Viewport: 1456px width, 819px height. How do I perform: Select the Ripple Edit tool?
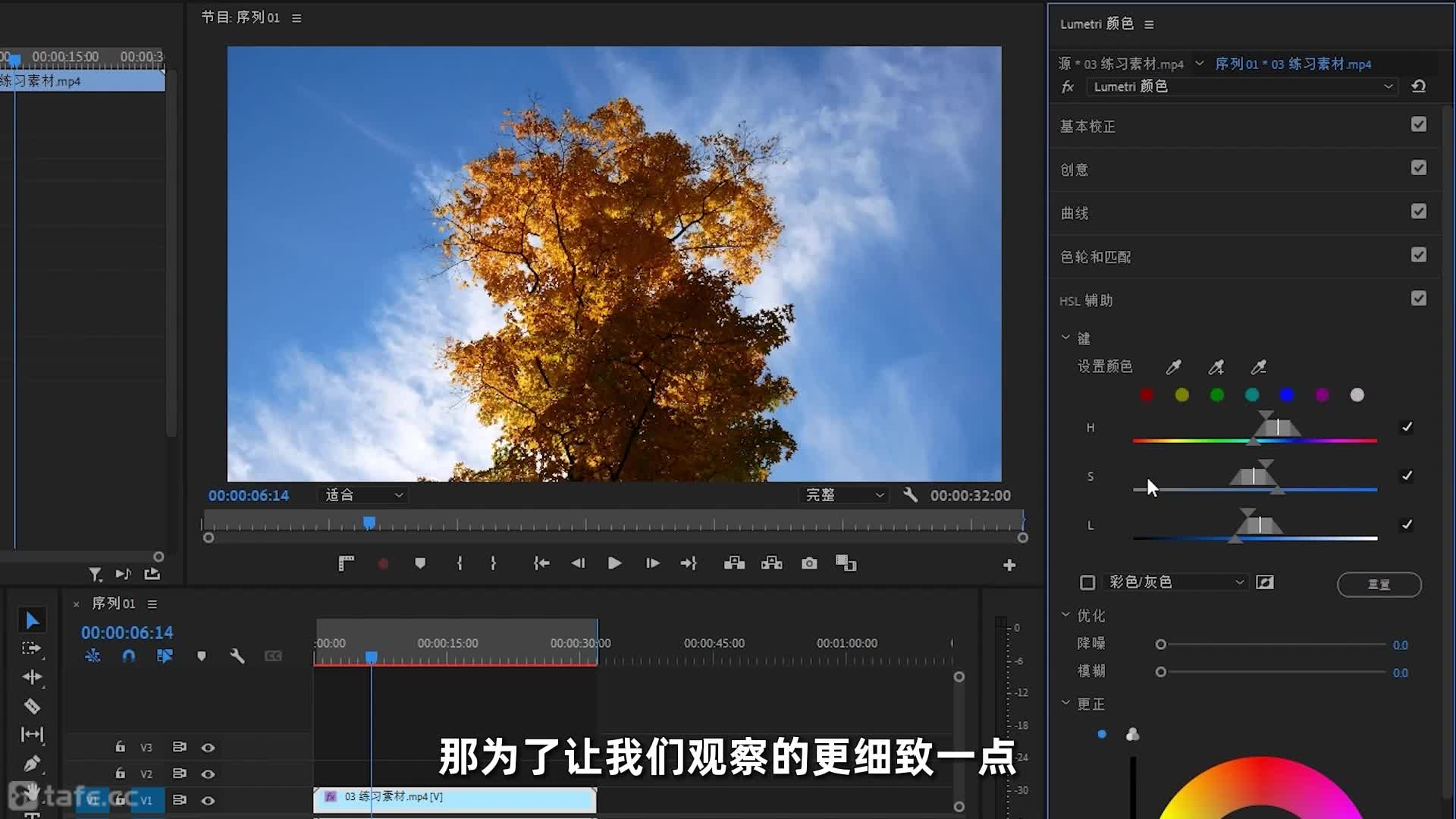point(32,676)
